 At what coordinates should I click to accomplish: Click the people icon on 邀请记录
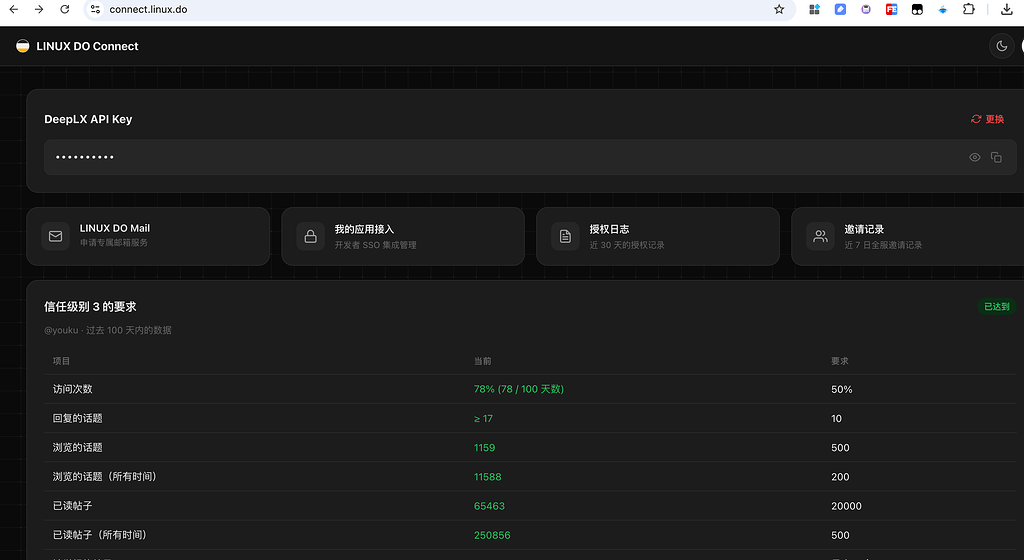(820, 236)
